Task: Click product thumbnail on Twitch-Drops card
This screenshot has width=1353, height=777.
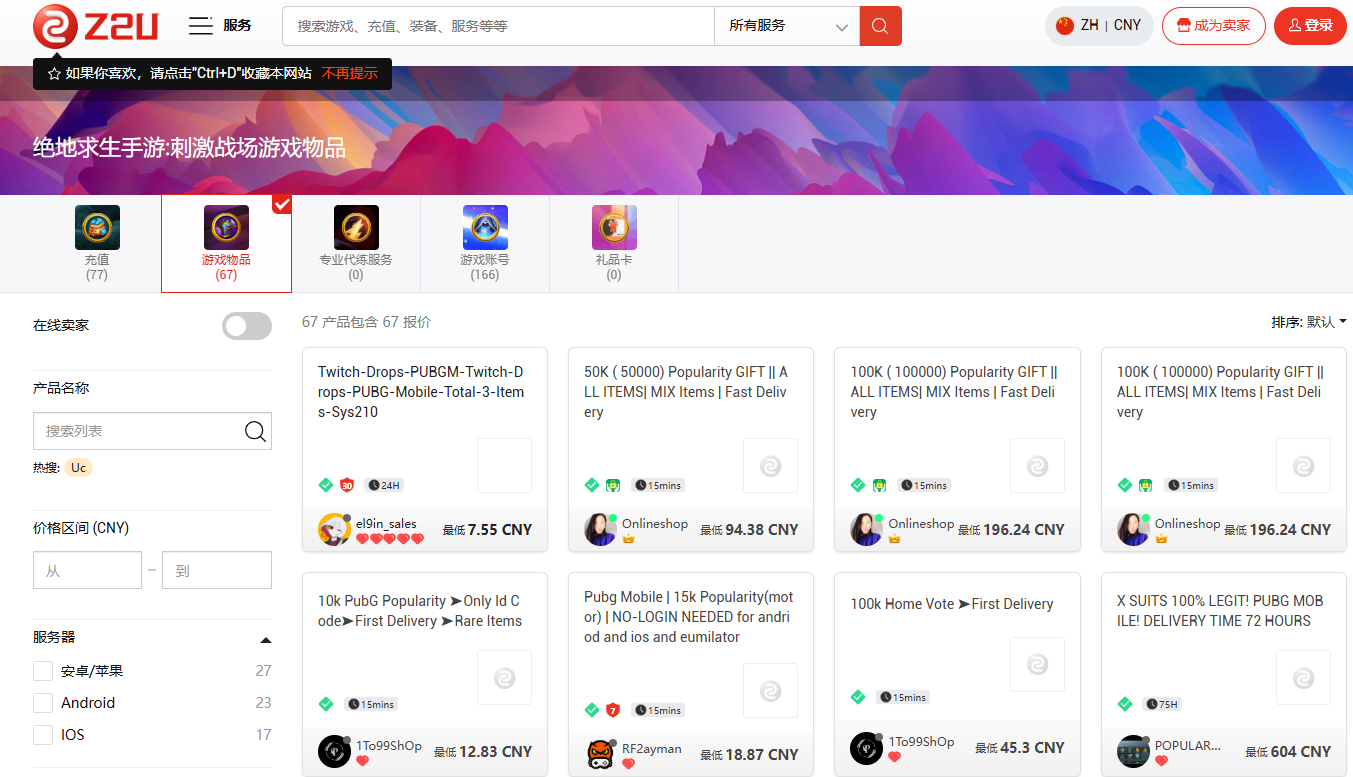Action: click(x=504, y=465)
